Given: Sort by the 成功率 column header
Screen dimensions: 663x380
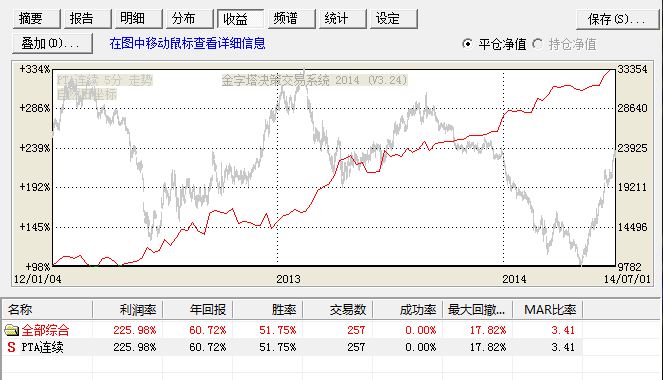Looking at the screenshot, I should (x=408, y=310).
